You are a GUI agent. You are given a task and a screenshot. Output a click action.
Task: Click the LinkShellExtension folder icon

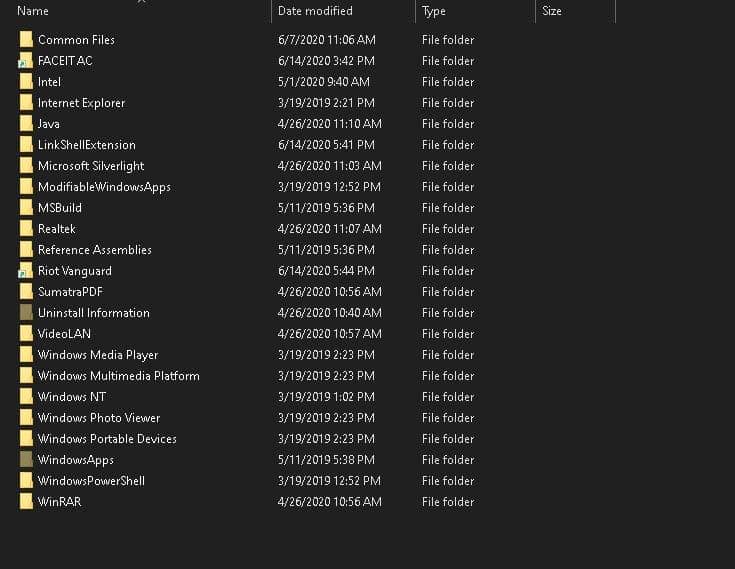[x=26, y=144]
